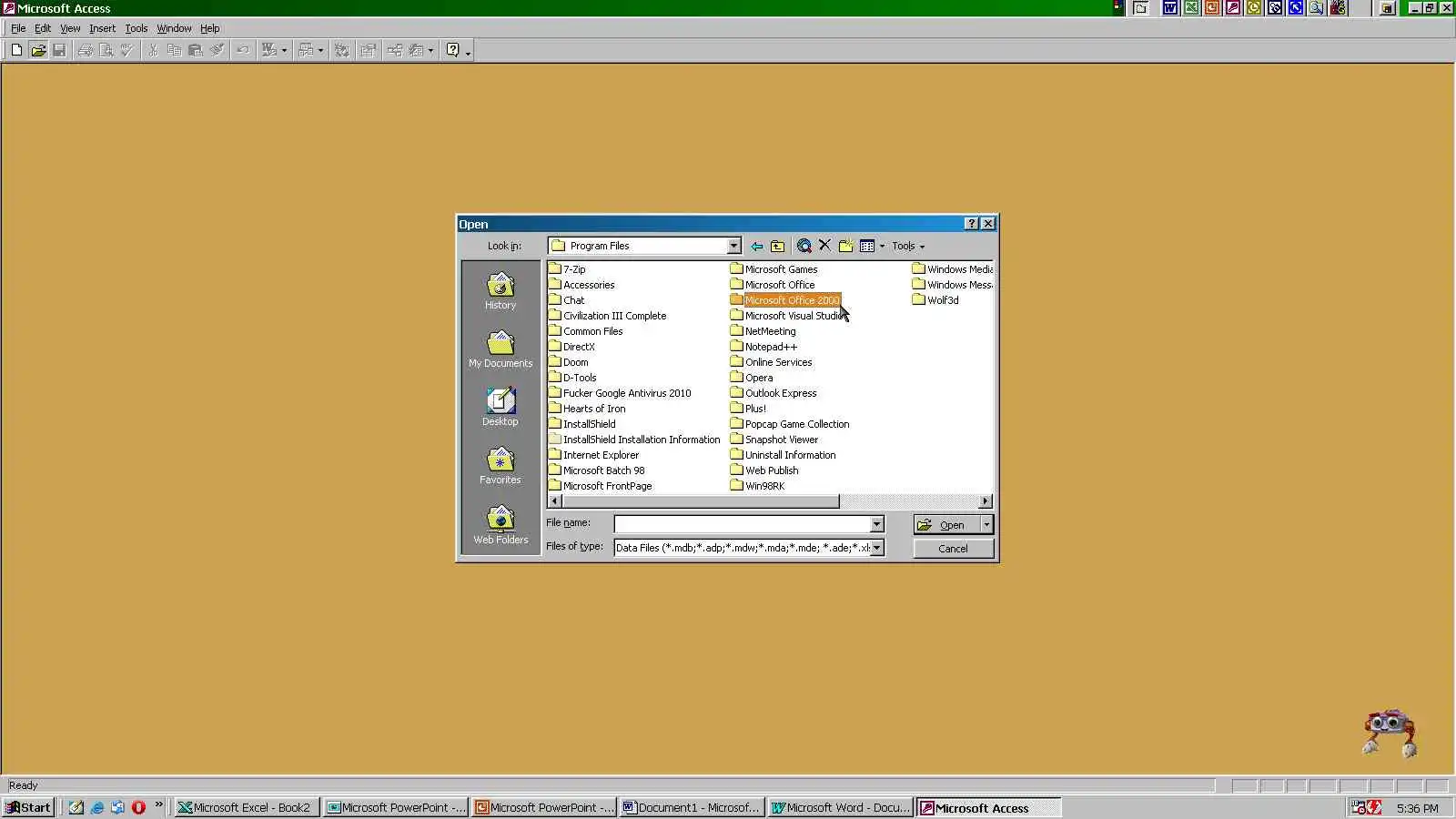Open the Window menu
This screenshot has width=1456, height=819.
tap(174, 28)
